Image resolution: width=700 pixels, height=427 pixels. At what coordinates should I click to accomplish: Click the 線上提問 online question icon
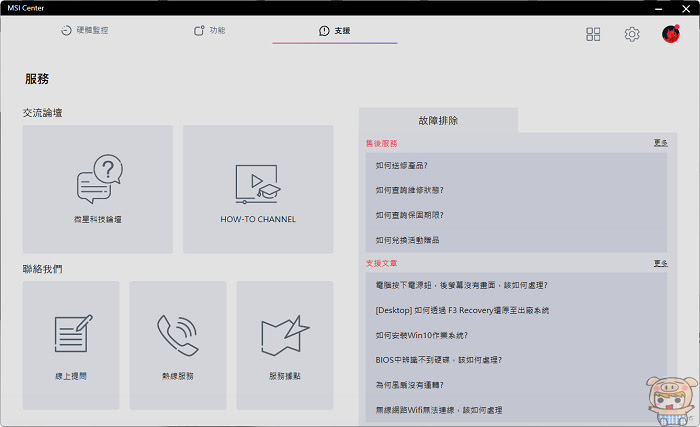click(x=73, y=334)
